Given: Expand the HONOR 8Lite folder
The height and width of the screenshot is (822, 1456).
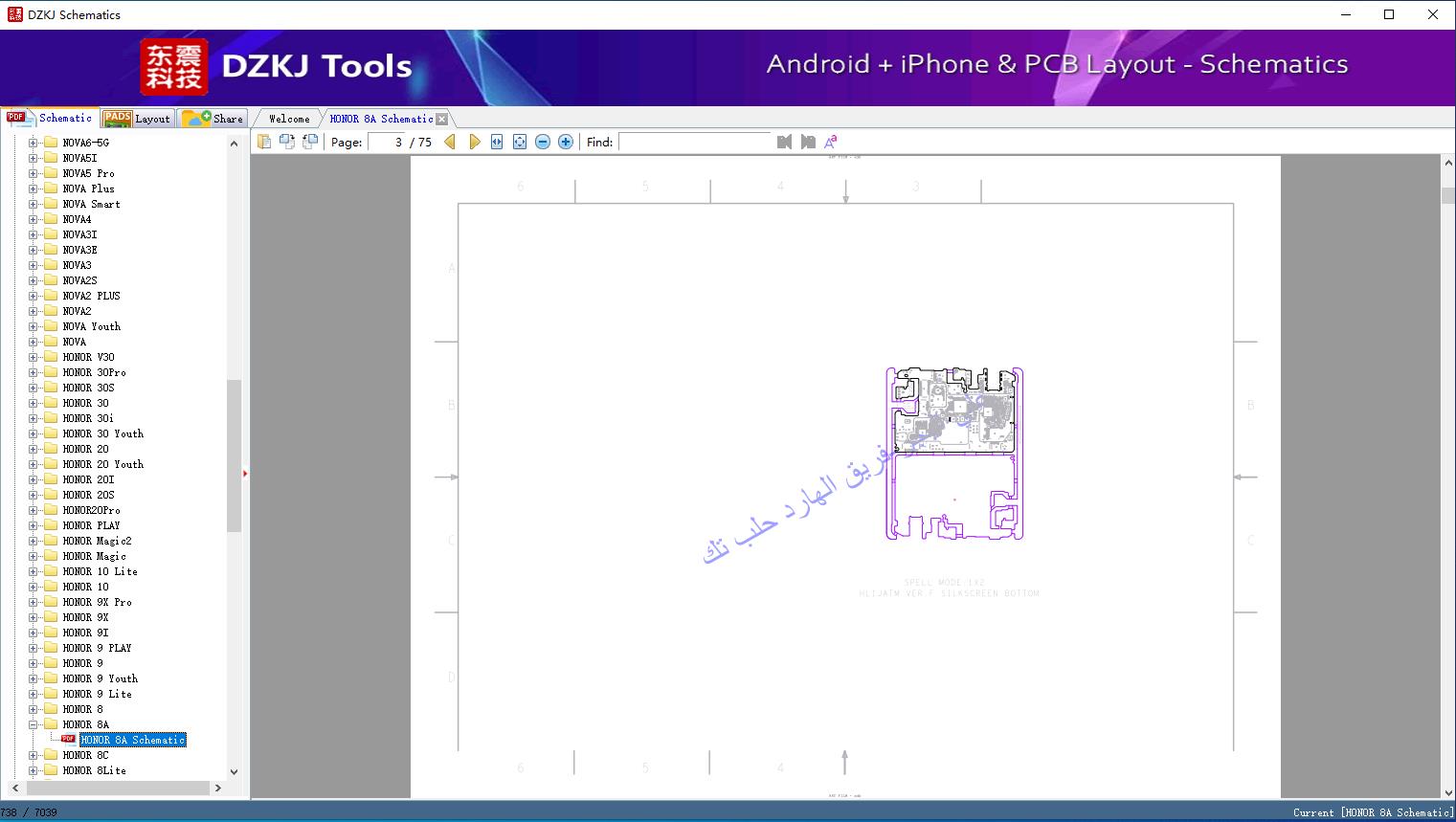Looking at the screenshot, I should 33,770.
